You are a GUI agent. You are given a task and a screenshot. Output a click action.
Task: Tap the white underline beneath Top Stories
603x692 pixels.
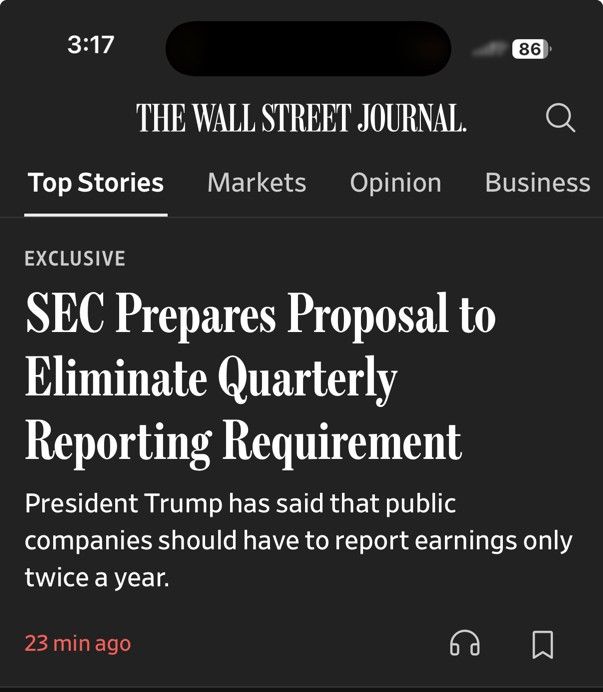[96, 215]
